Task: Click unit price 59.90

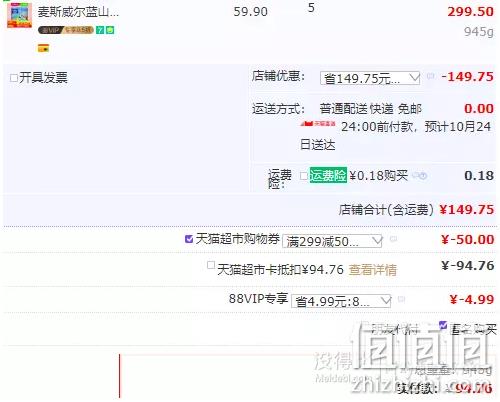Action: pyautogui.click(x=251, y=12)
